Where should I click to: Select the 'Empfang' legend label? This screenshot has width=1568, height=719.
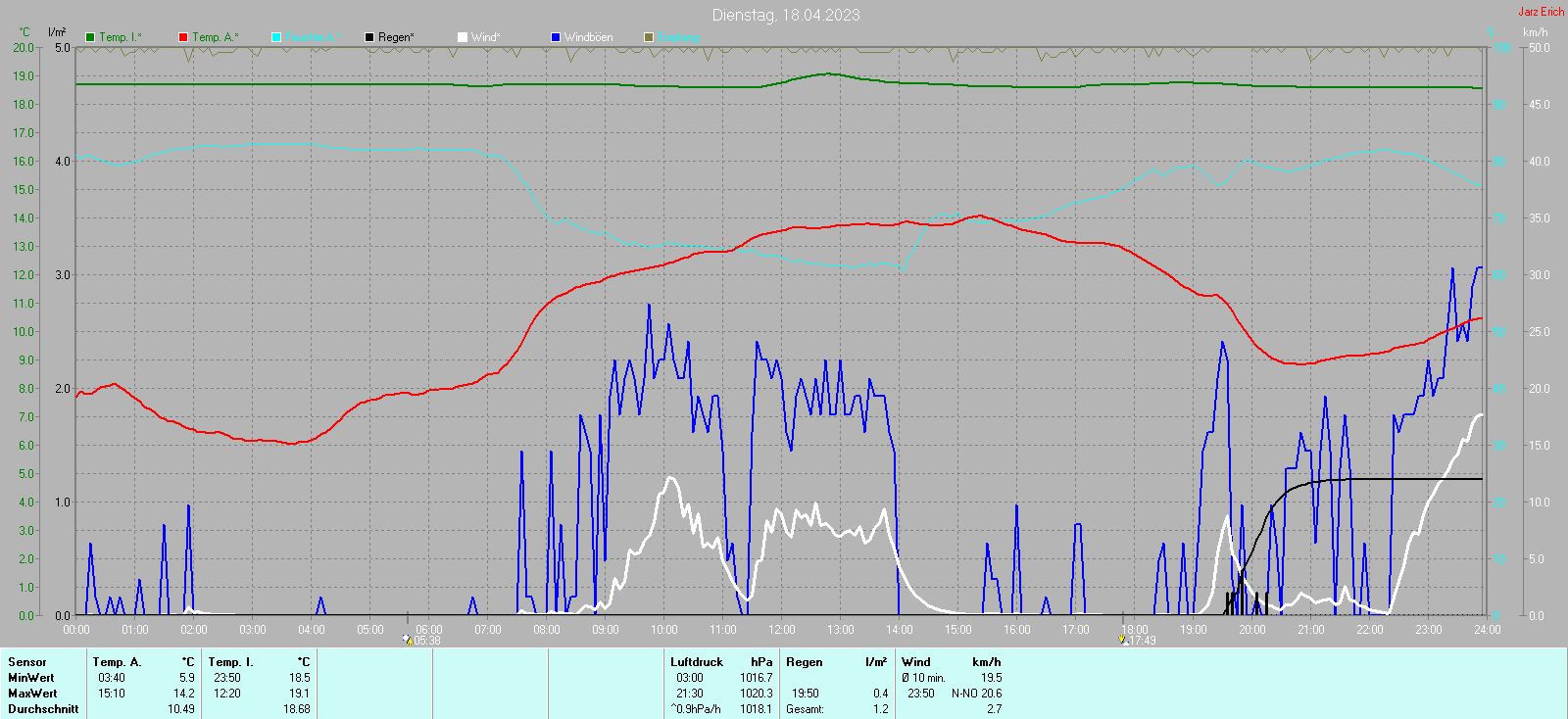click(x=678, y=37)
